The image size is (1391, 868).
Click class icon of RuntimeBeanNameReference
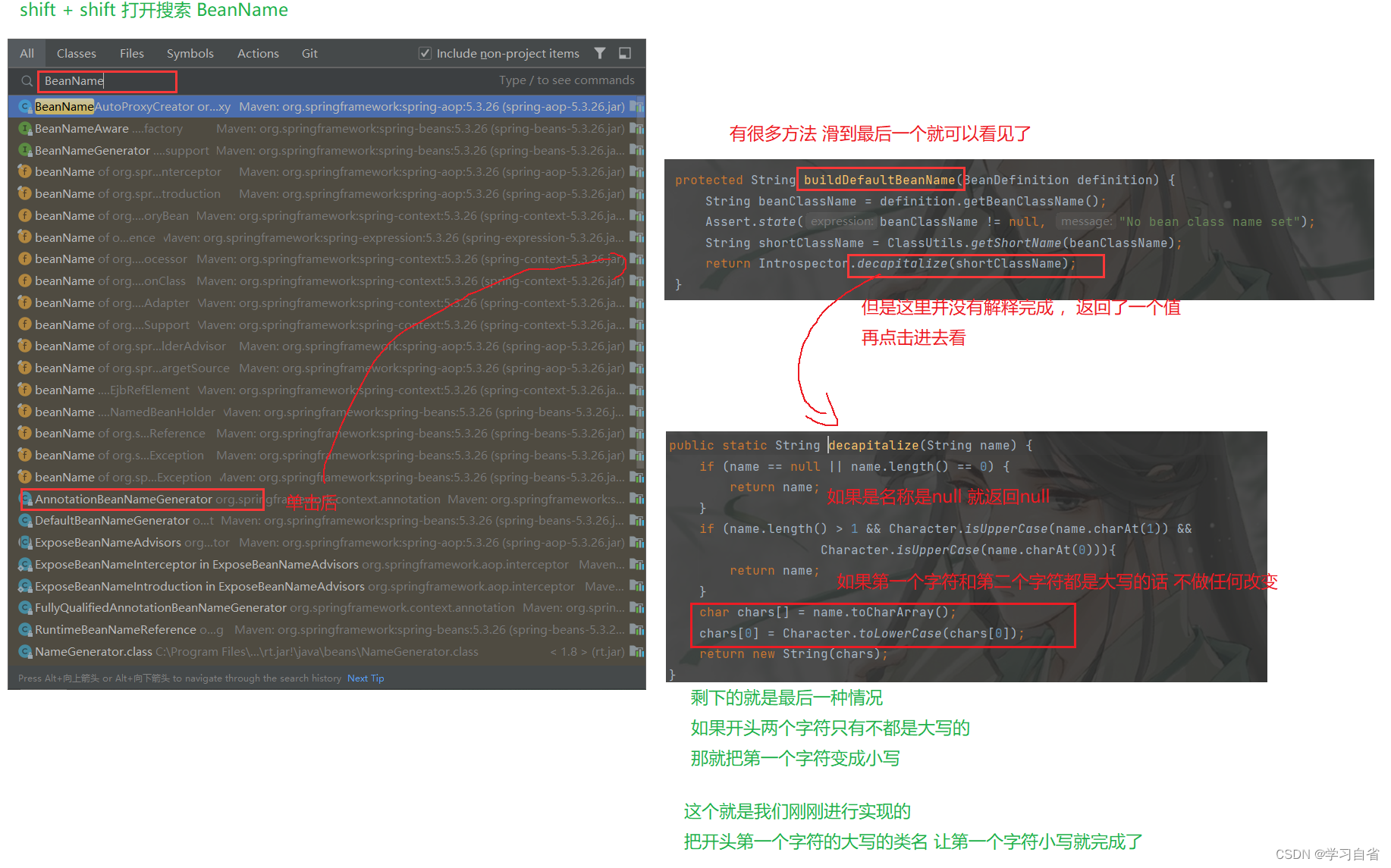coord(25,630)
